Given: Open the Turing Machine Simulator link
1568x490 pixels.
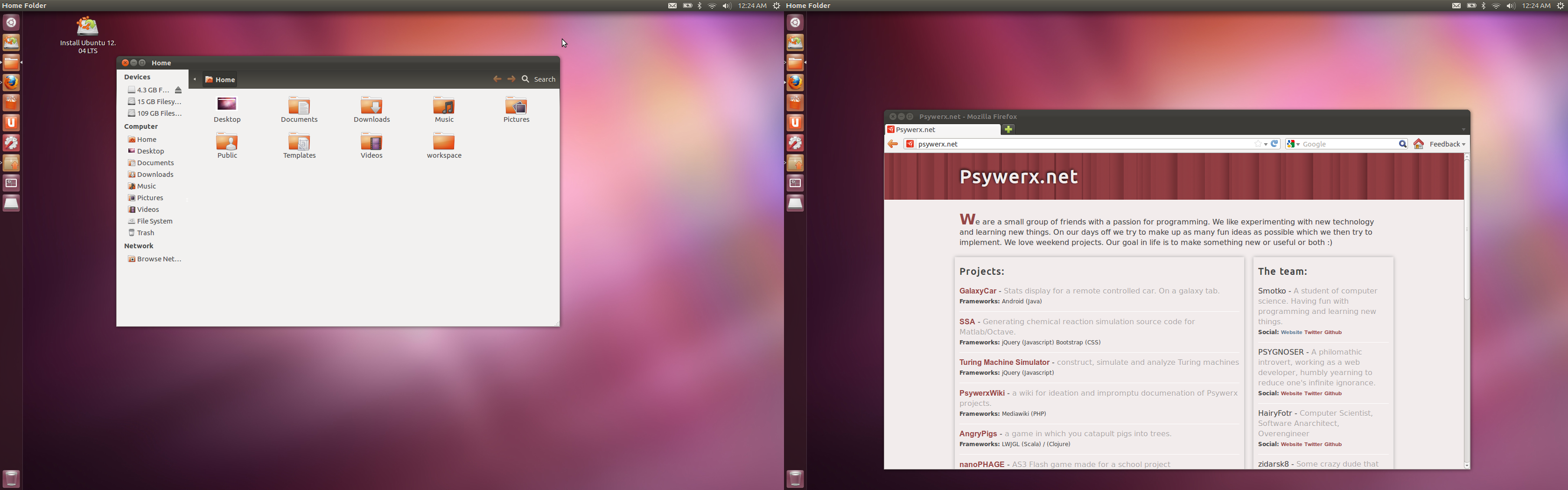Looking at the screenshot, I should (1004, 362).
